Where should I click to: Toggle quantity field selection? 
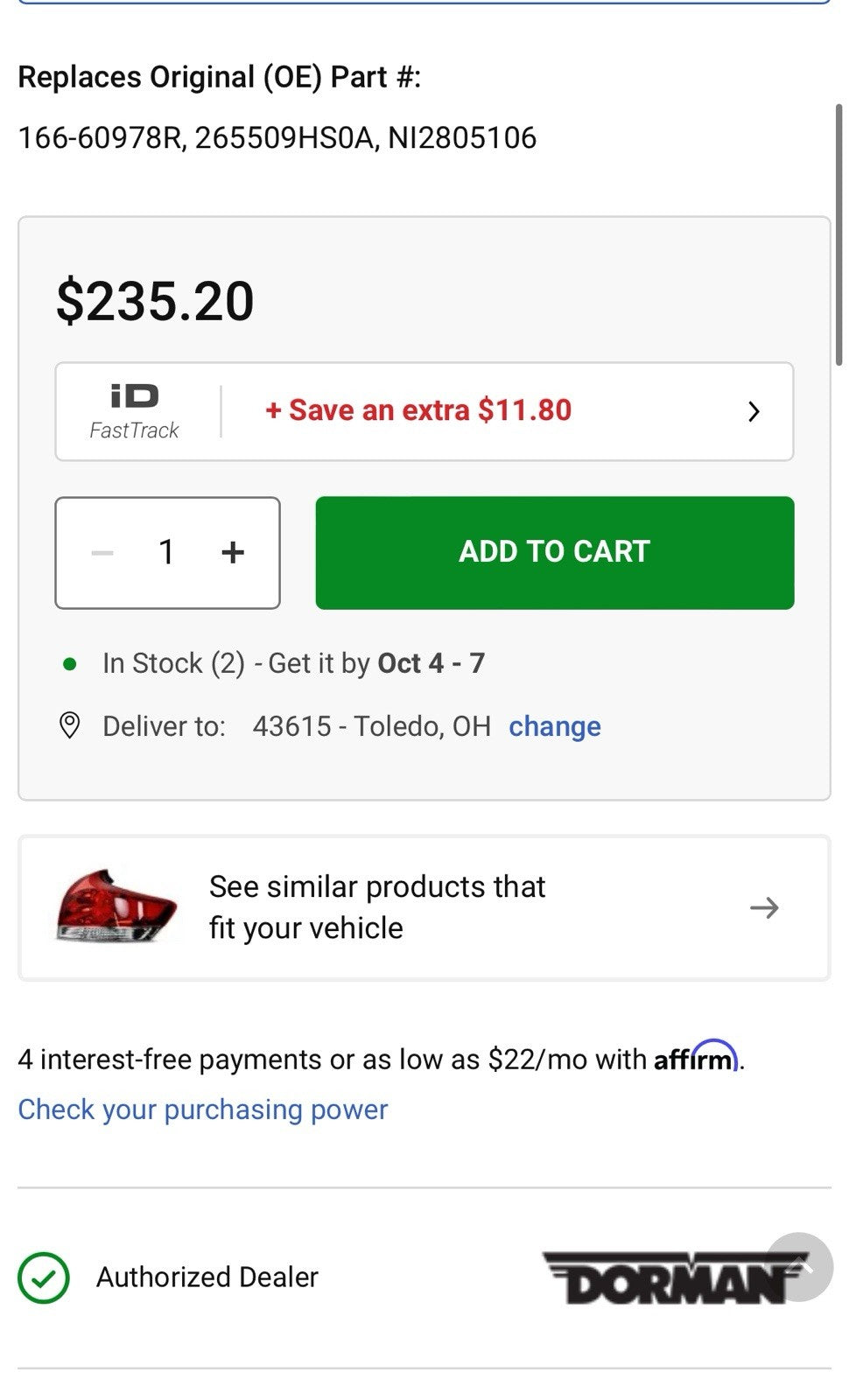coord(167,551)
